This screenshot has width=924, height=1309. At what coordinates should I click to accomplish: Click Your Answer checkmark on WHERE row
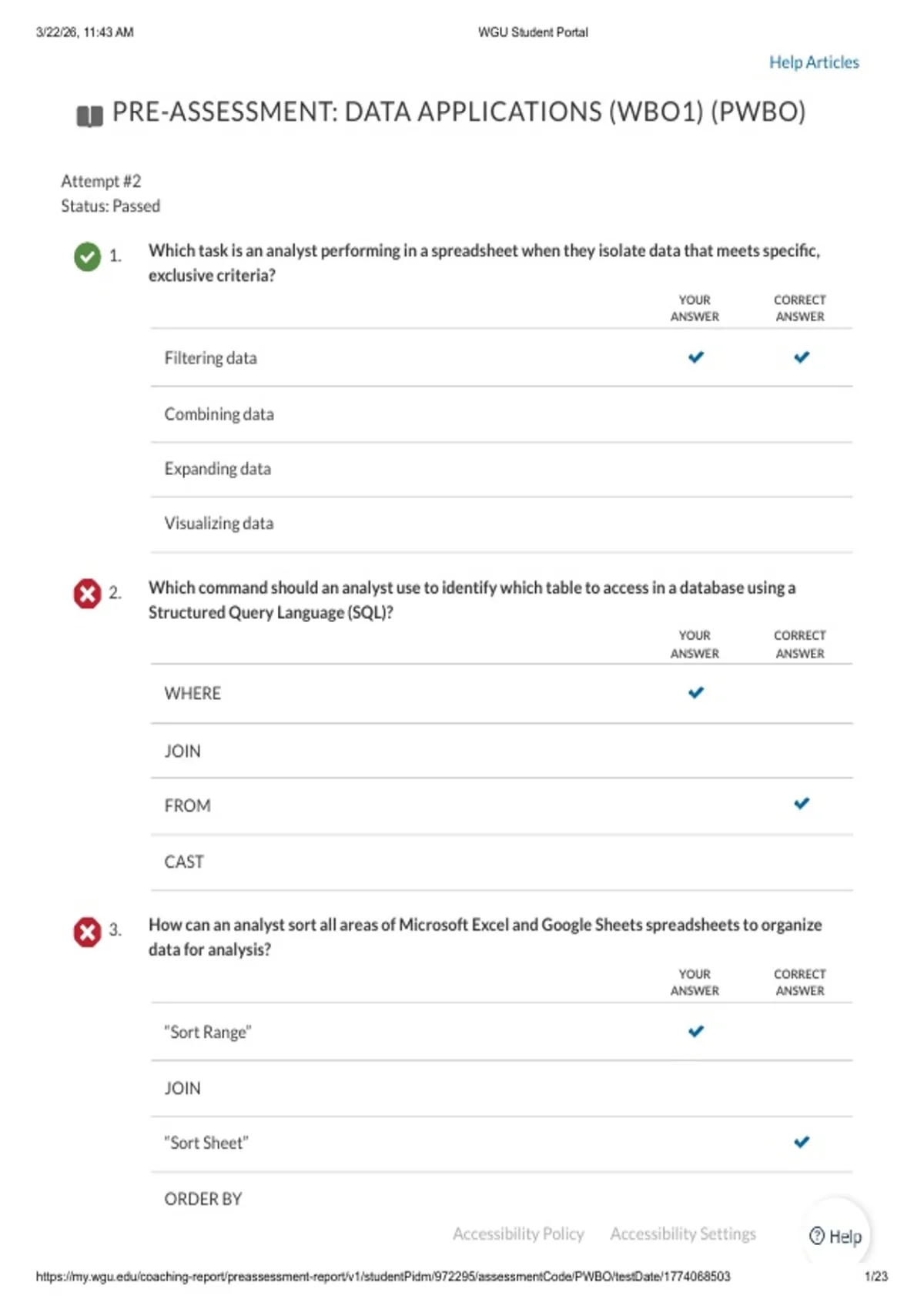(x=696, y=693)
